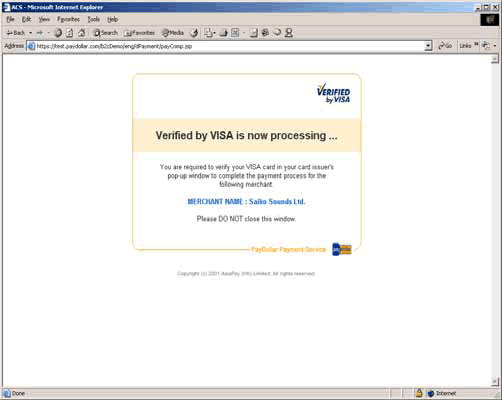Click the Messenger person icon
This screenshot has width=502, height=400.
[x=289, y=33]
